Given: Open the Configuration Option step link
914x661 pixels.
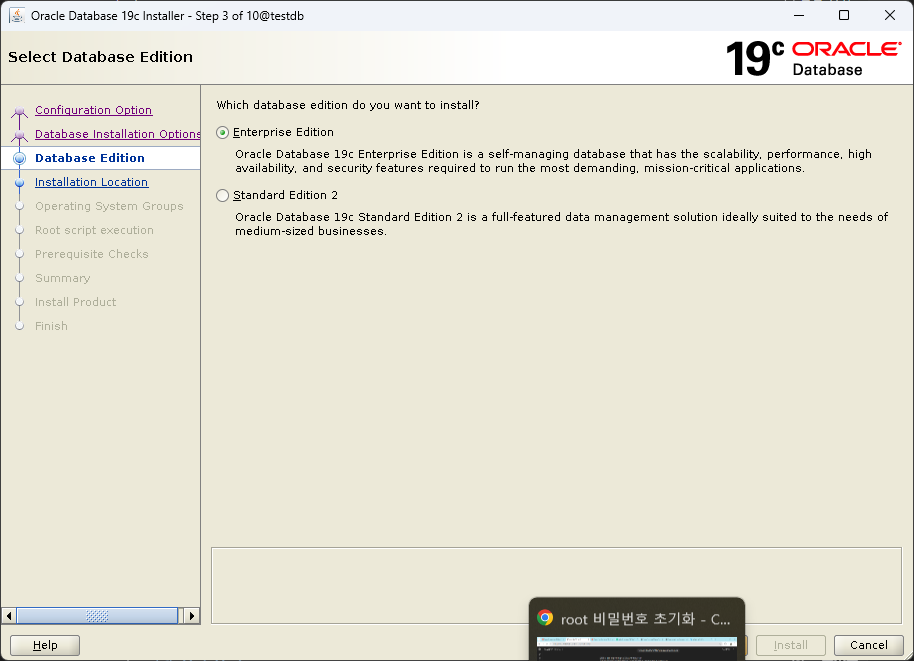Looking at the screenshot, I should point(93,110).
